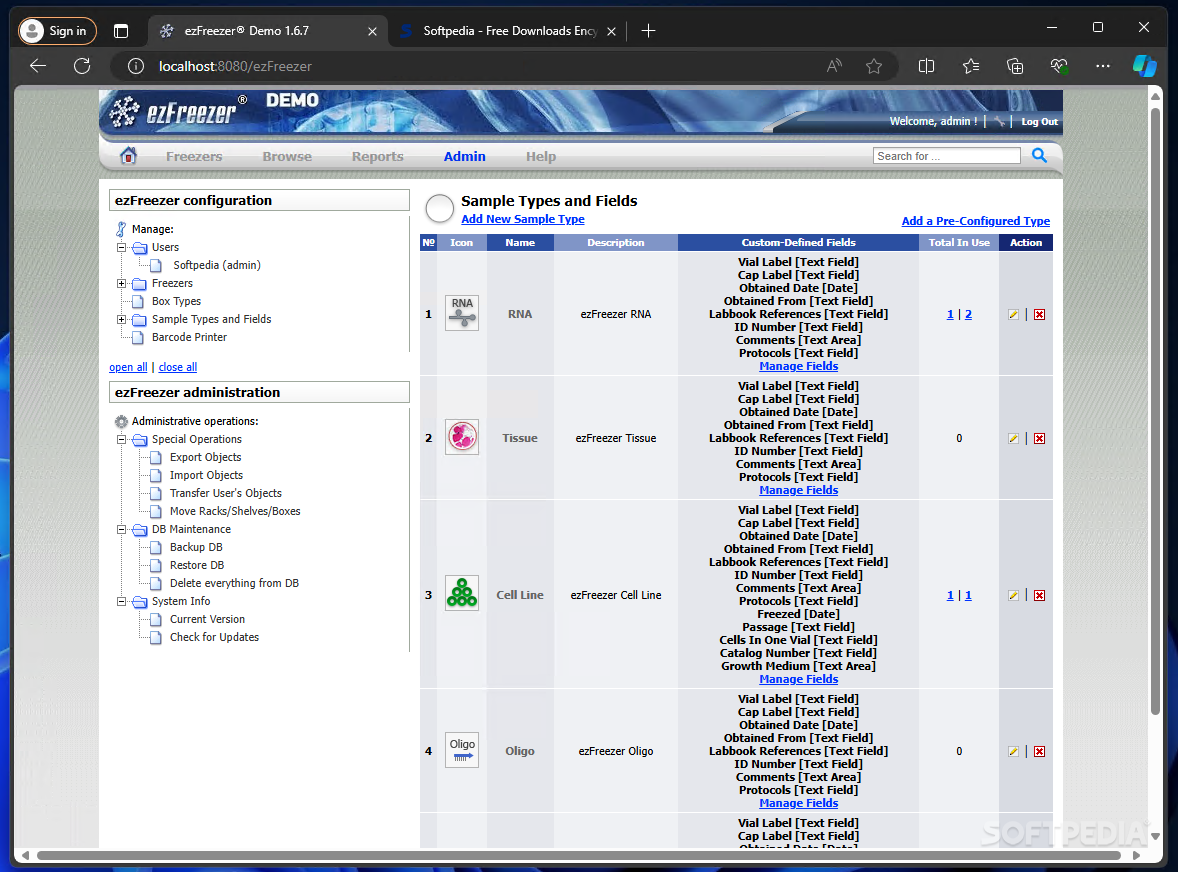The height and width of the screenshot is (872, 1178).
Task: Open Backup DB item
Action: pyautogui.click(x=196, y=548)
